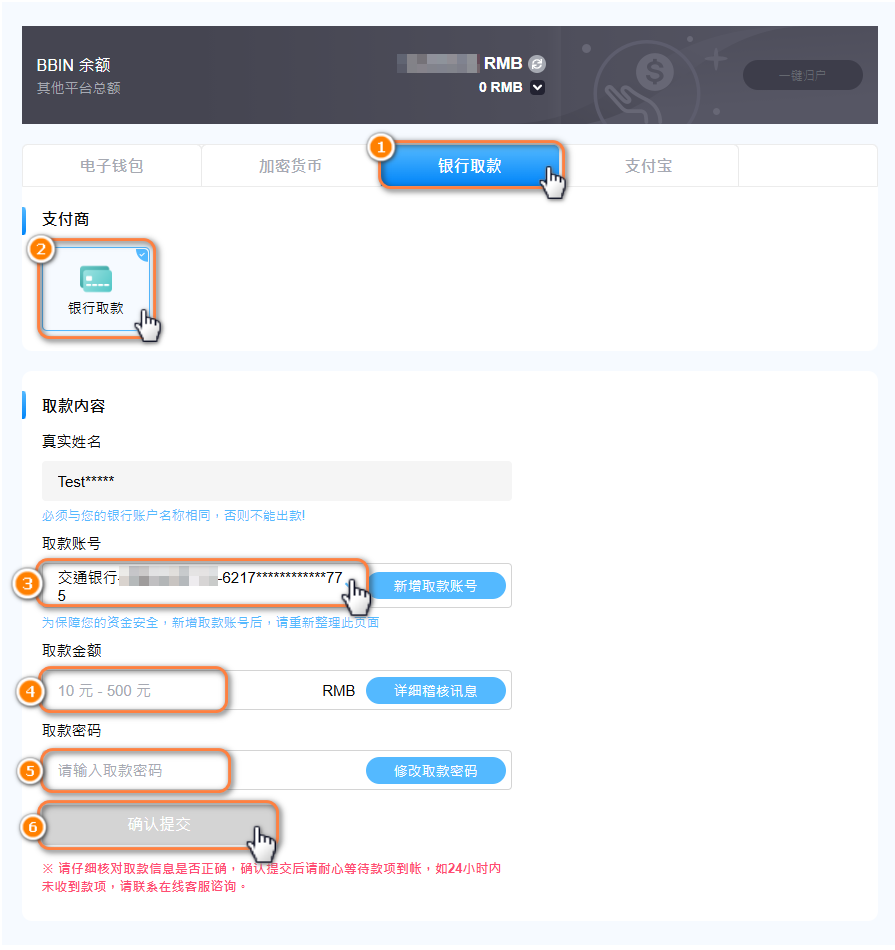Click the bank card icon in 银行取款 provider tile
The image size is (895, 950).
click(x=96, y=279)
